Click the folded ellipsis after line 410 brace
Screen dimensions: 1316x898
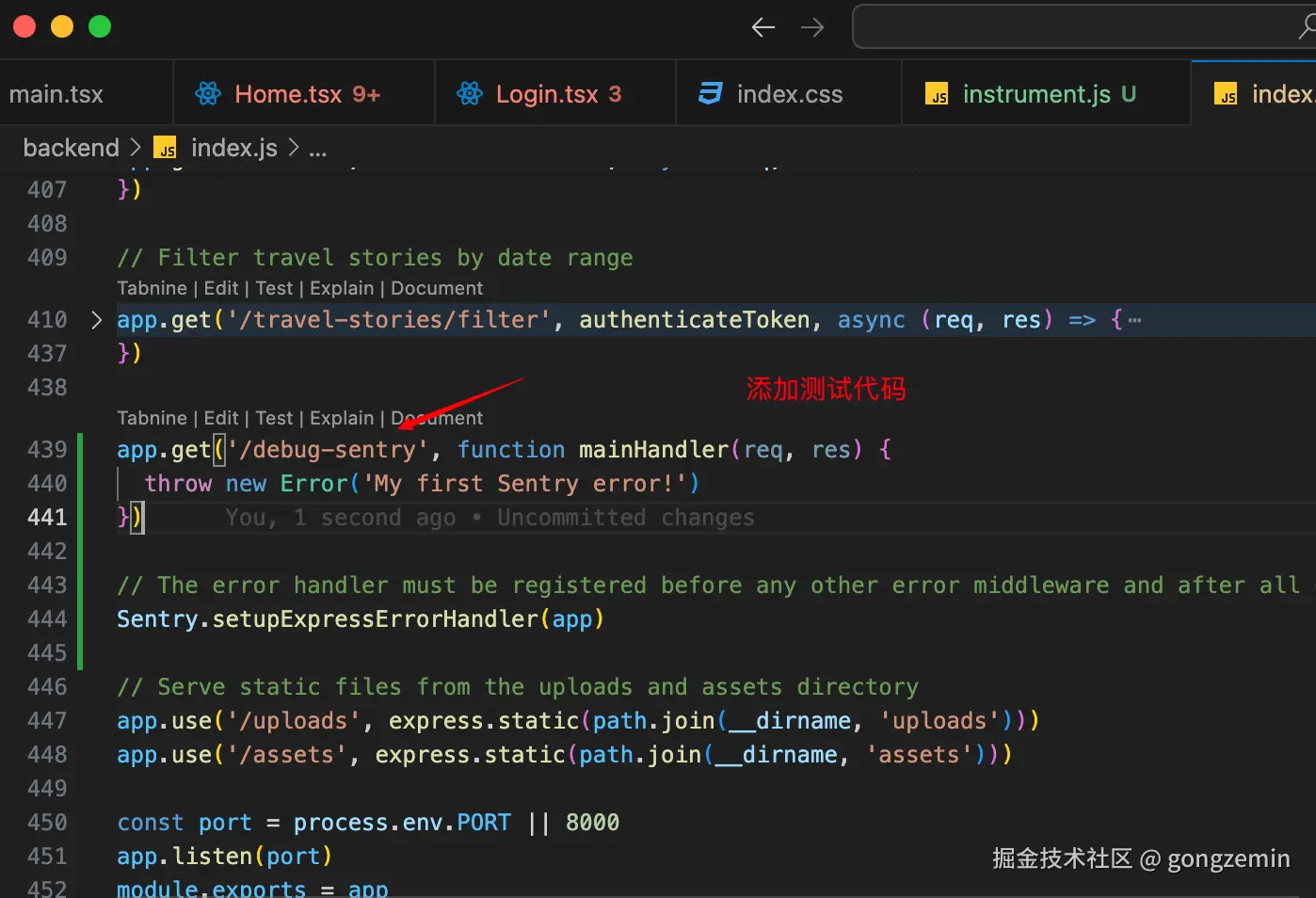[x=1134, y=320]
